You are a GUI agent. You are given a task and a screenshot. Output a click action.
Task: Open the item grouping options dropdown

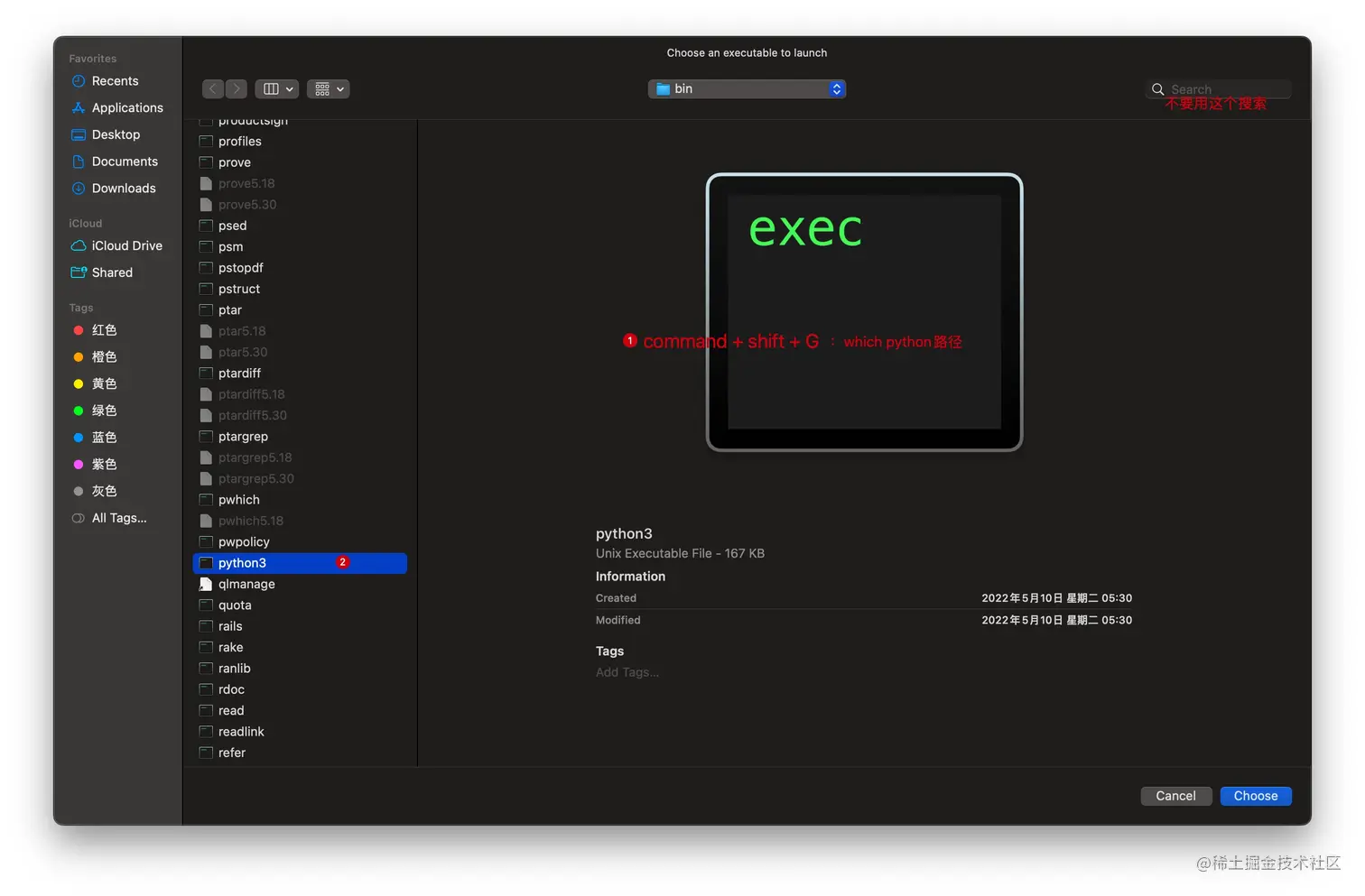point(328,88)
